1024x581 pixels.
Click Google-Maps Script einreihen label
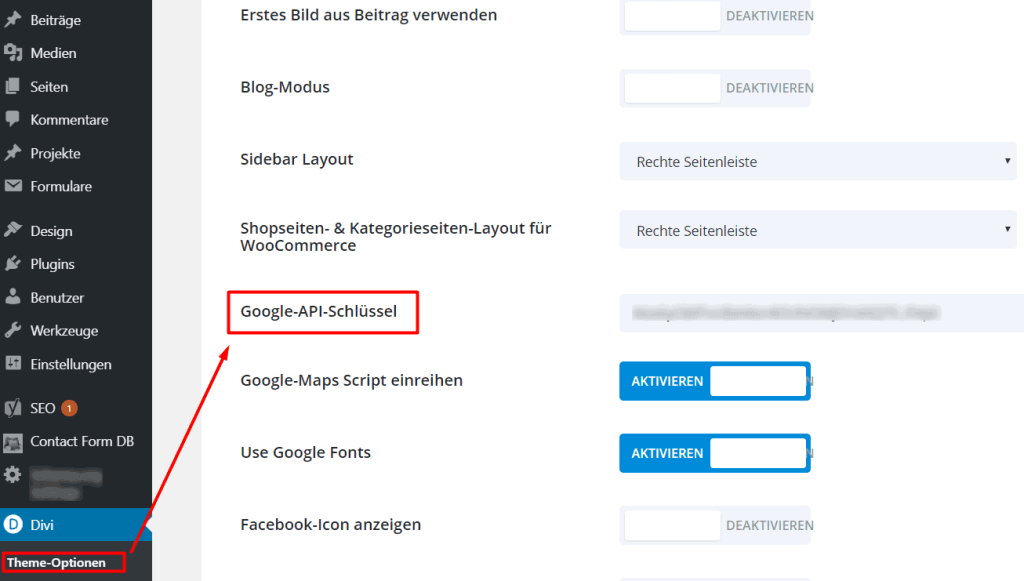tap(351, 381)
